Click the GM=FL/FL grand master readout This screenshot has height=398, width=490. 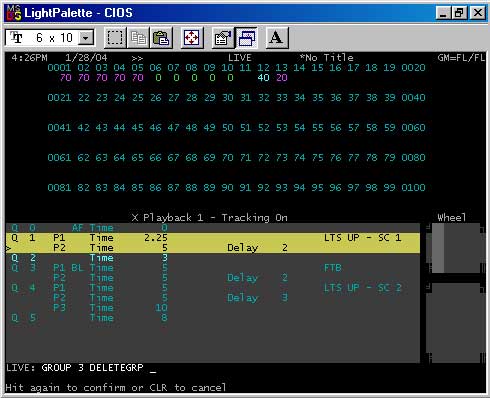tap(461, 58)
